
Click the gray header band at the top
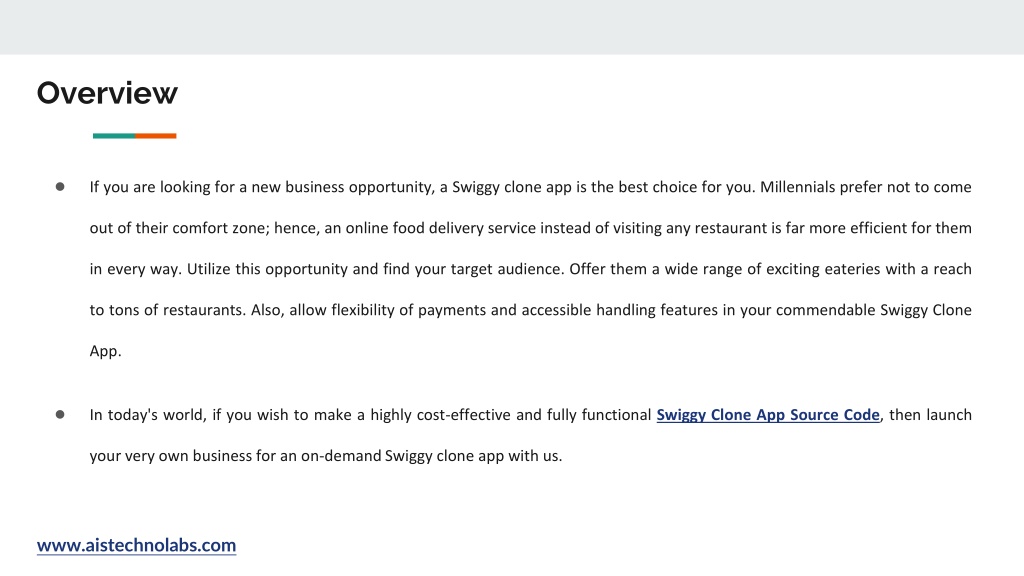click(x=512, y=27)
